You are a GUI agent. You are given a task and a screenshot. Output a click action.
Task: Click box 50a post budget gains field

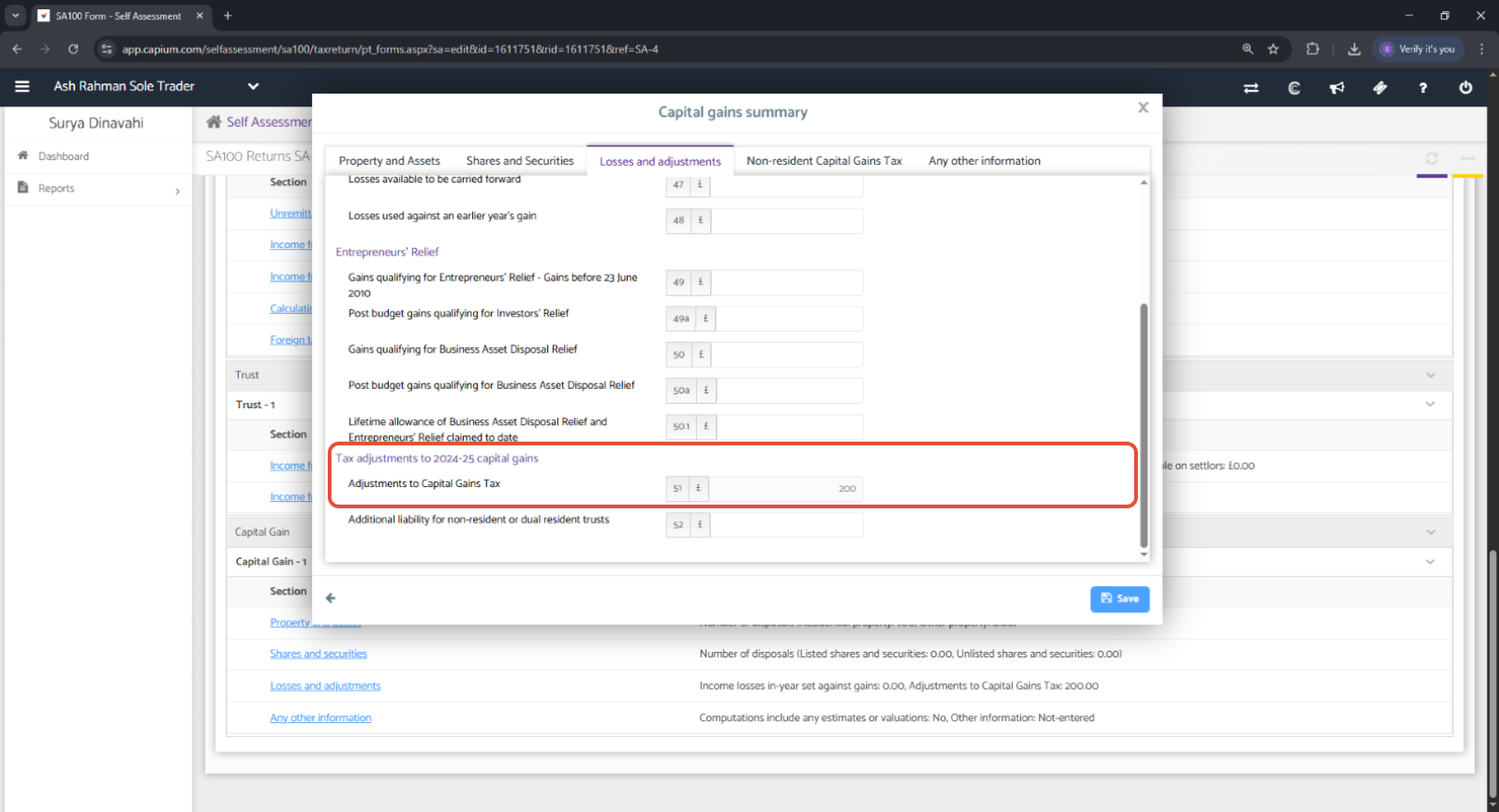point(789,391)
